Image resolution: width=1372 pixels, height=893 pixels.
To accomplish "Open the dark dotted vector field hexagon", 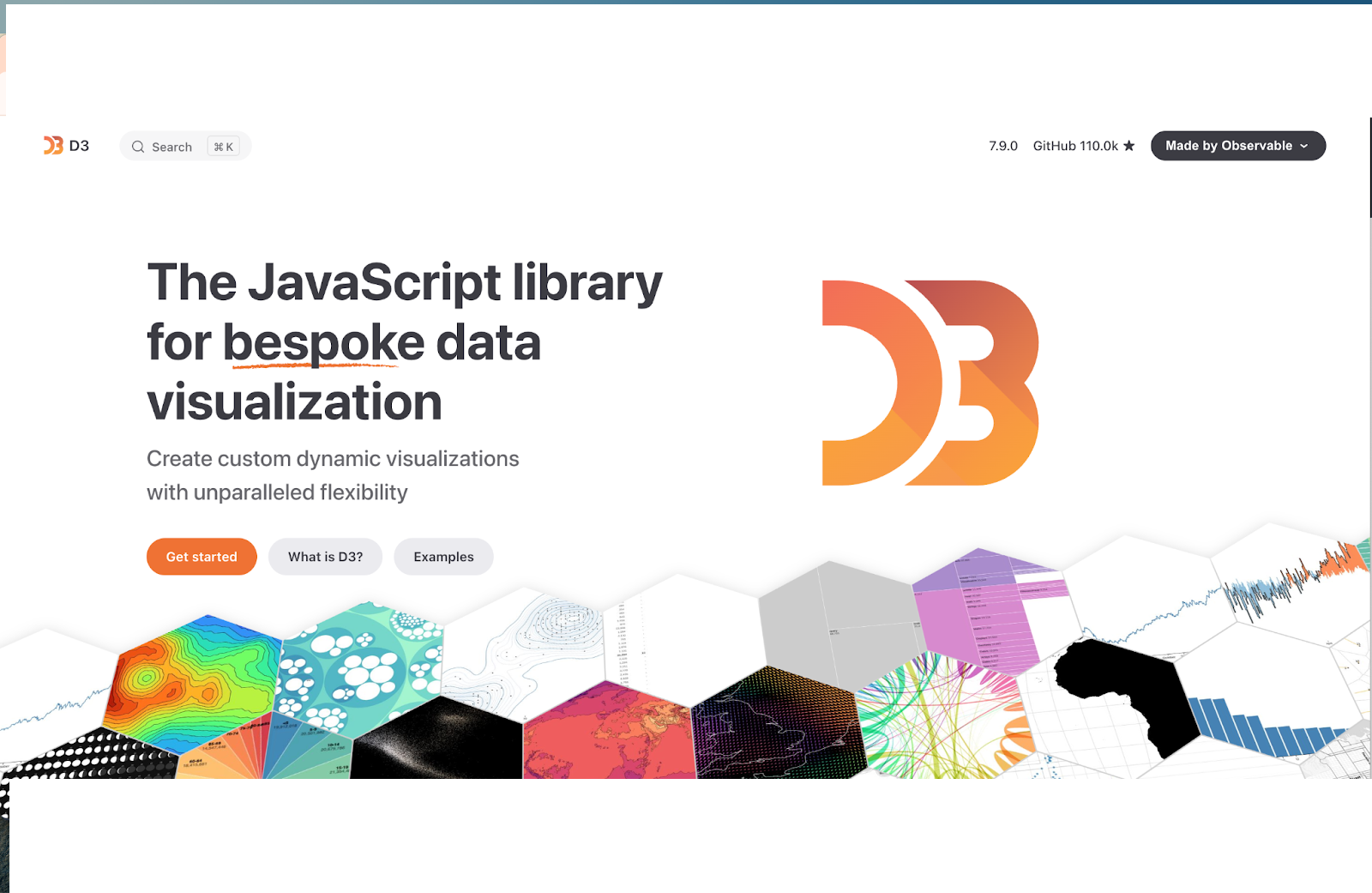I will point(777,723).
